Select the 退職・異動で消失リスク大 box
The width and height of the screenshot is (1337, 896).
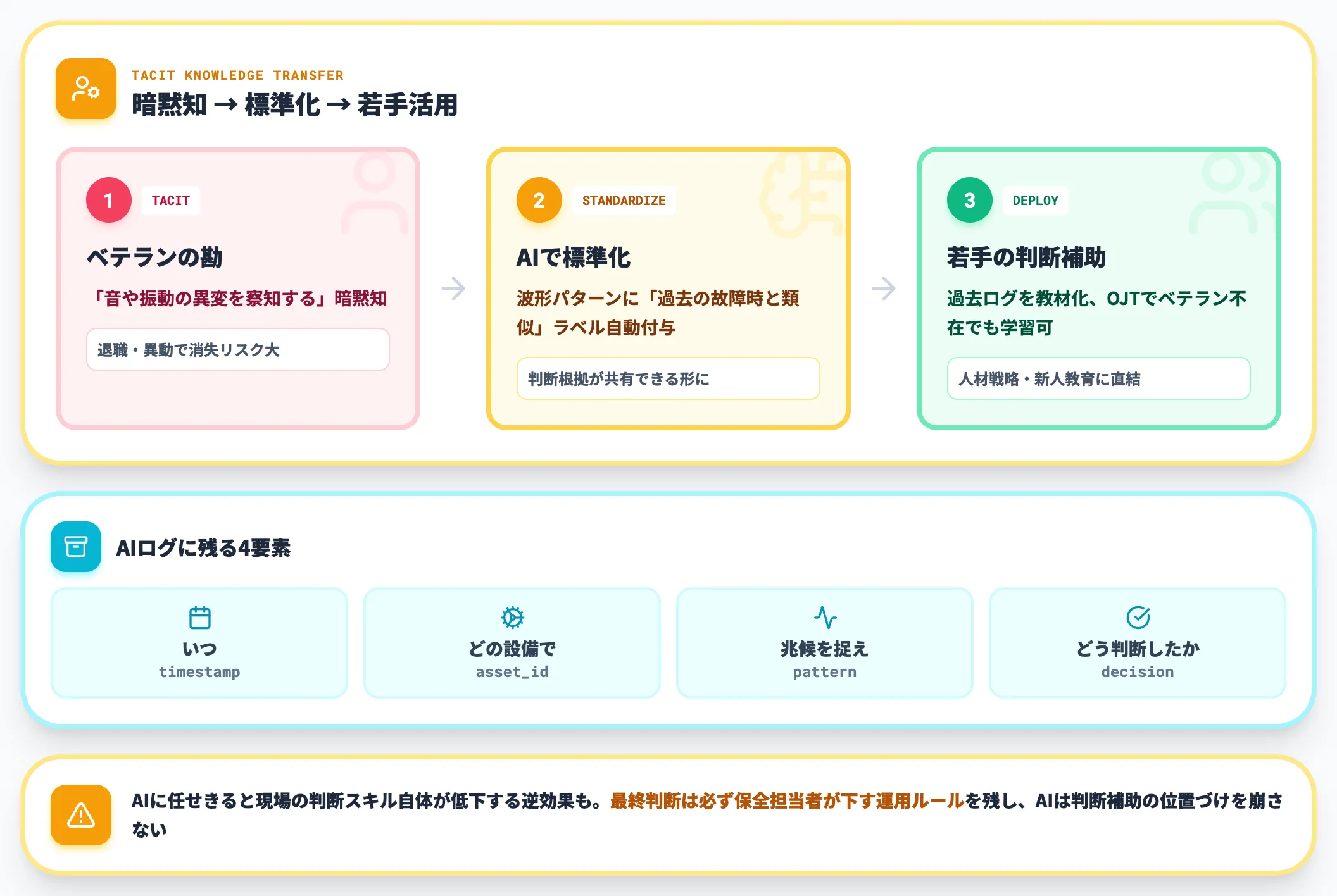(238, 349)
